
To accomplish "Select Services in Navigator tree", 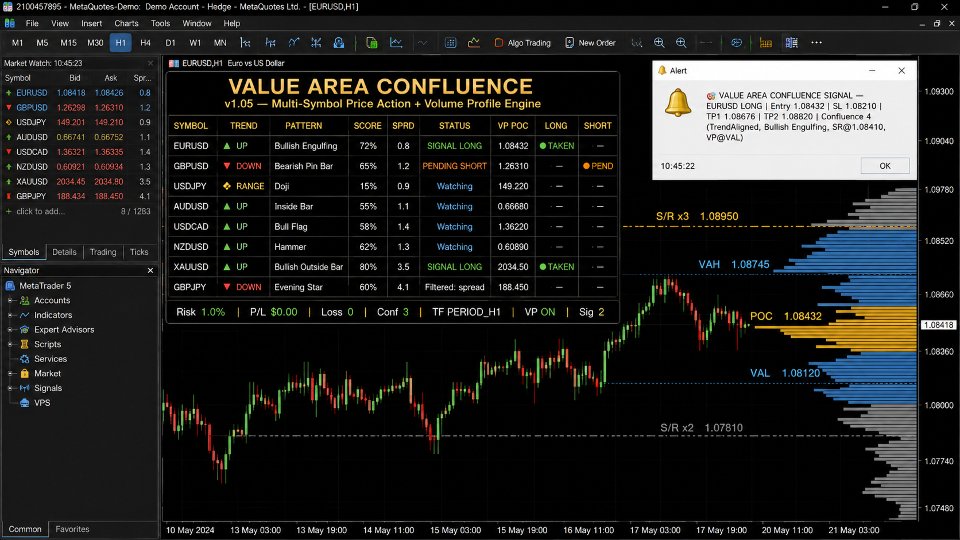I will (50, 359).
